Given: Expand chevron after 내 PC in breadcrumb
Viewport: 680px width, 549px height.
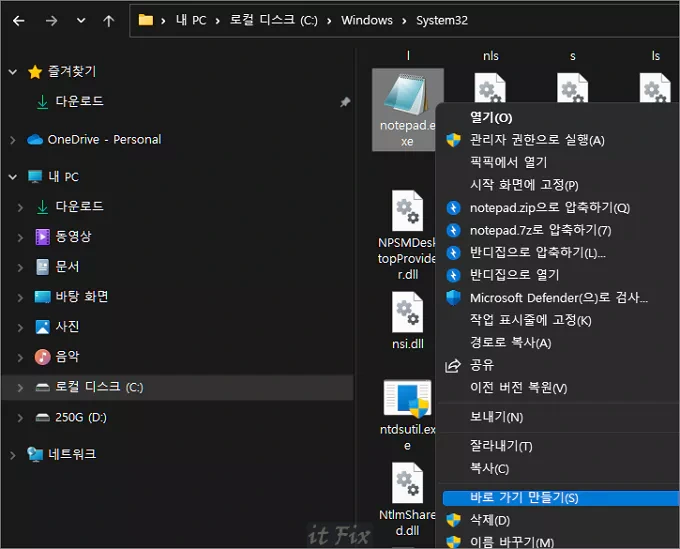Looking at the screenshot, I should 218,21.
